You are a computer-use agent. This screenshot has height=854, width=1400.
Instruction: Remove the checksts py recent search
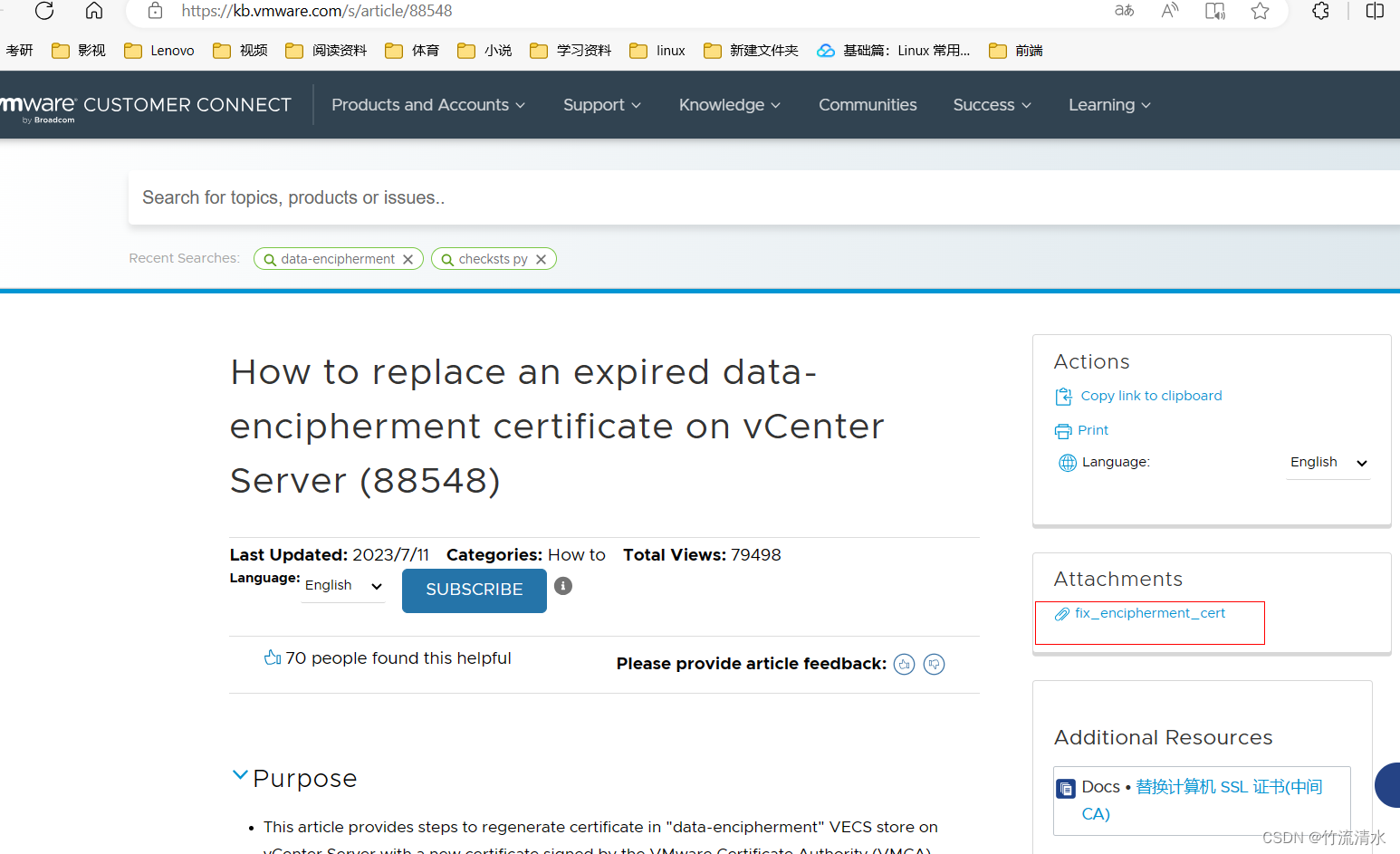click(541, 260)
